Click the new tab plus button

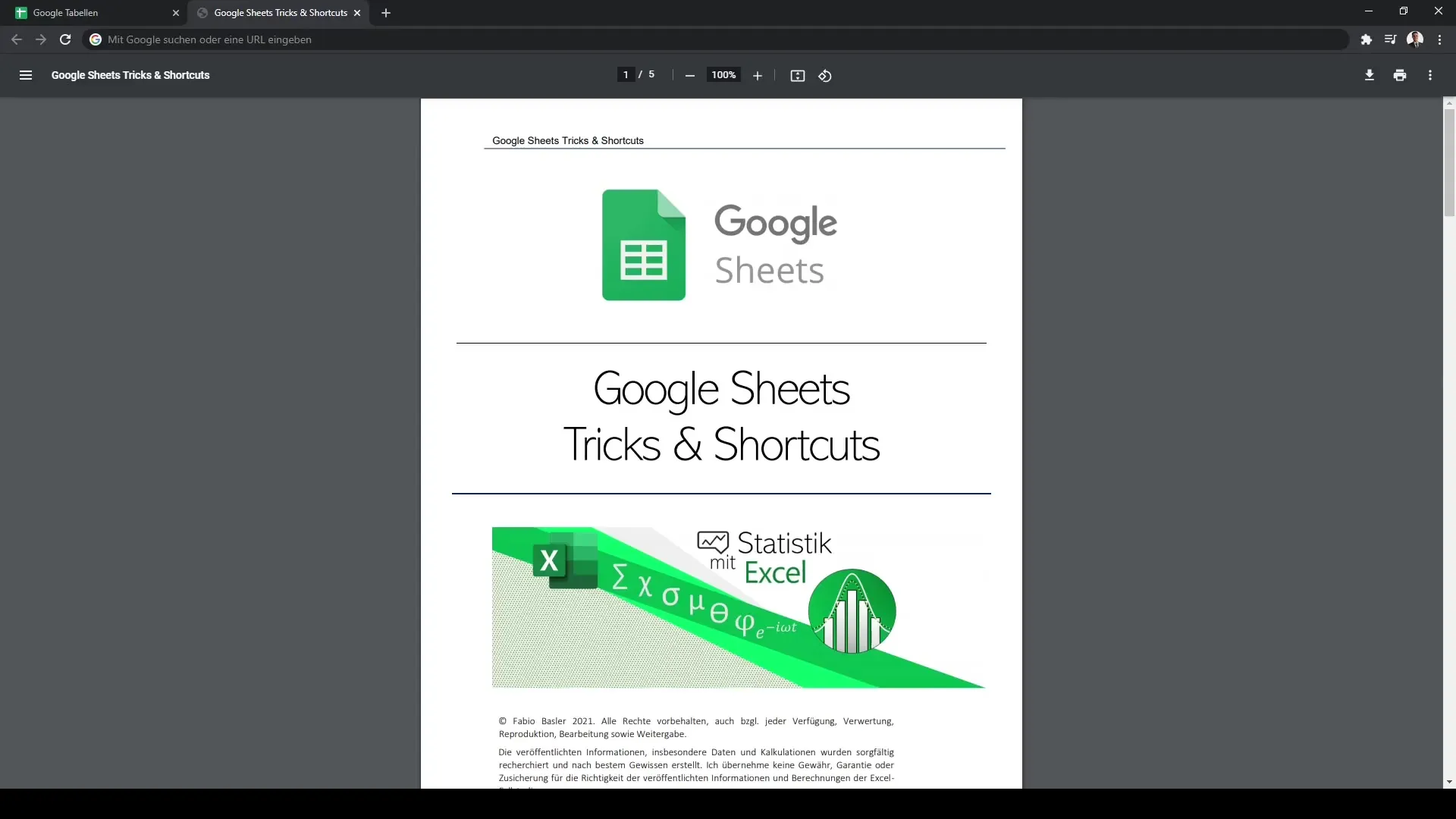[x=385, y=12]
